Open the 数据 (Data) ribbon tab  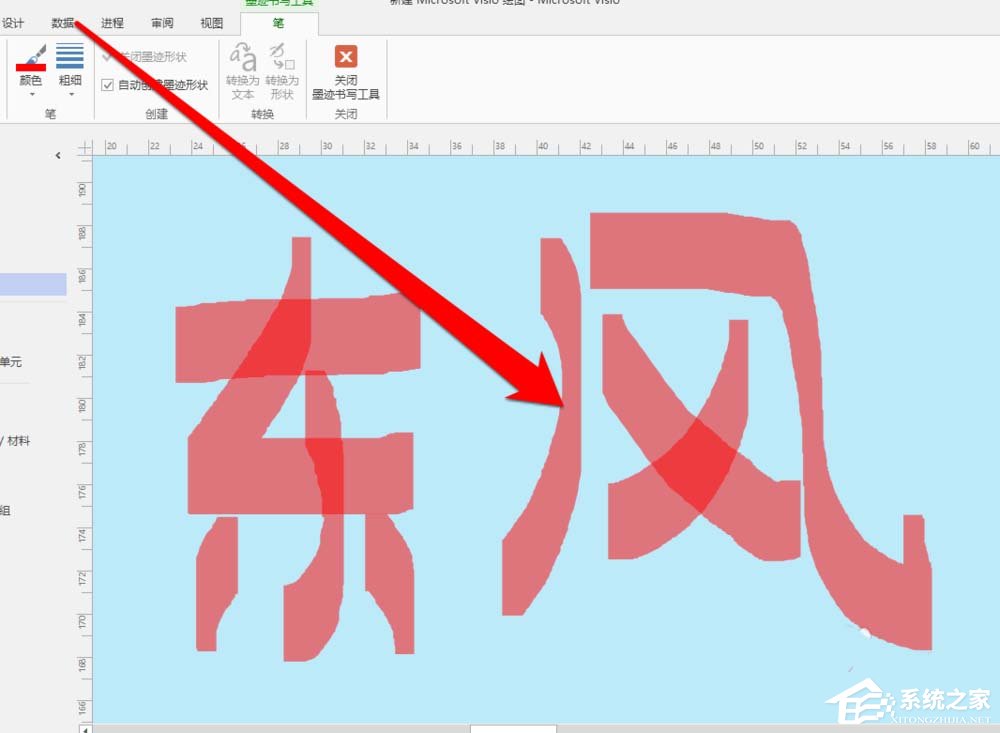tap(62, 23)
